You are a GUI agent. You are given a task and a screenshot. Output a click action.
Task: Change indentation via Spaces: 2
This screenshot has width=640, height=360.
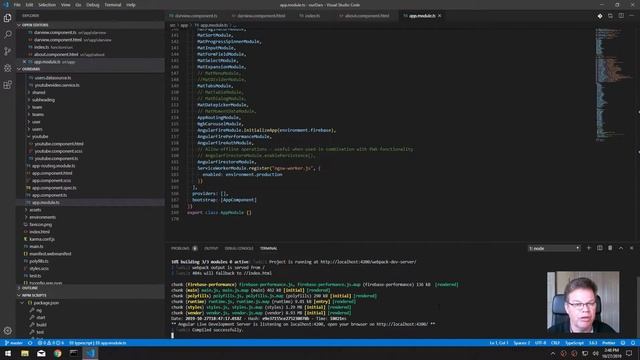522,343
